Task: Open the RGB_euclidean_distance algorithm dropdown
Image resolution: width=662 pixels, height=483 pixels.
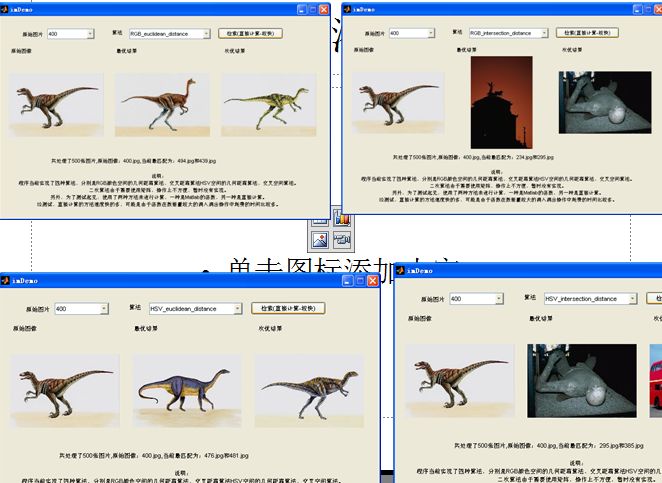Action: point(206,34)
